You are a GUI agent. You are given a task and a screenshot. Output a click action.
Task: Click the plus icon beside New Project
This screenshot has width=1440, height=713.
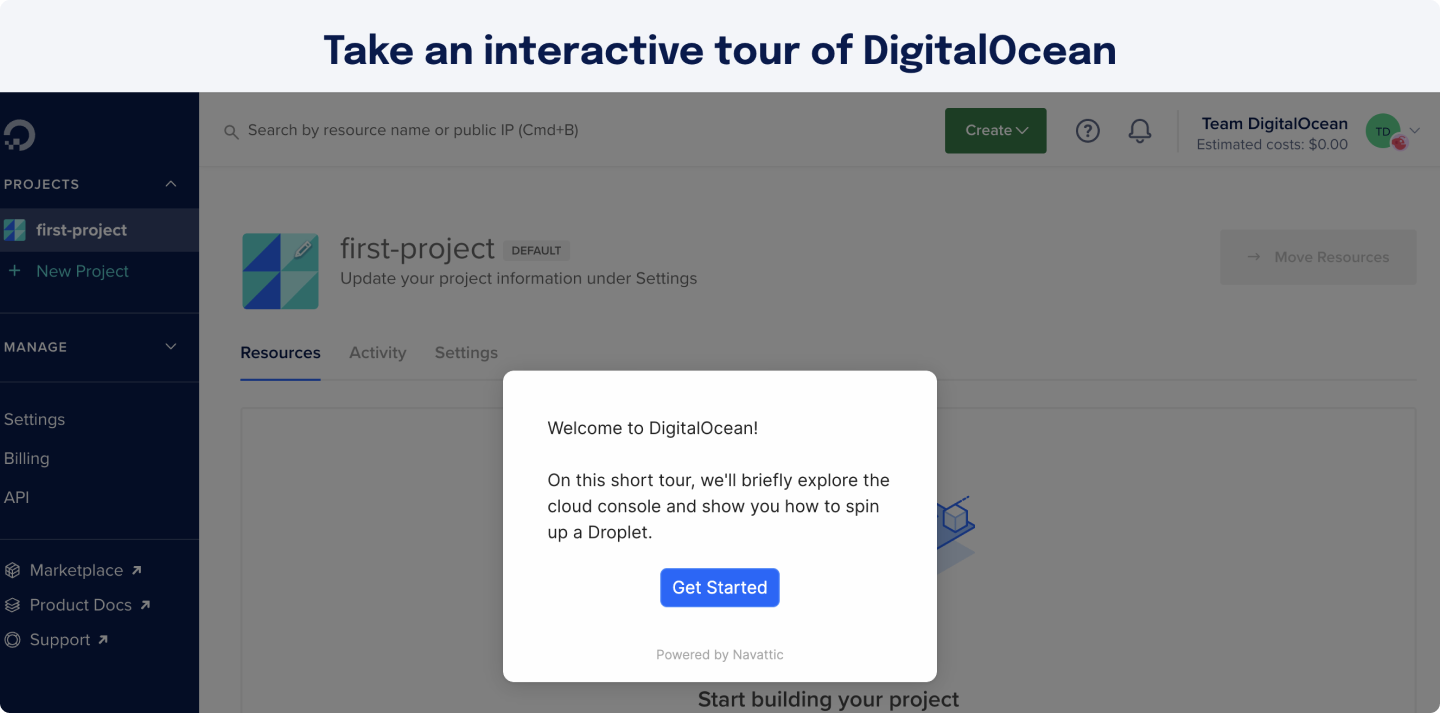click(x=14, y=271)
